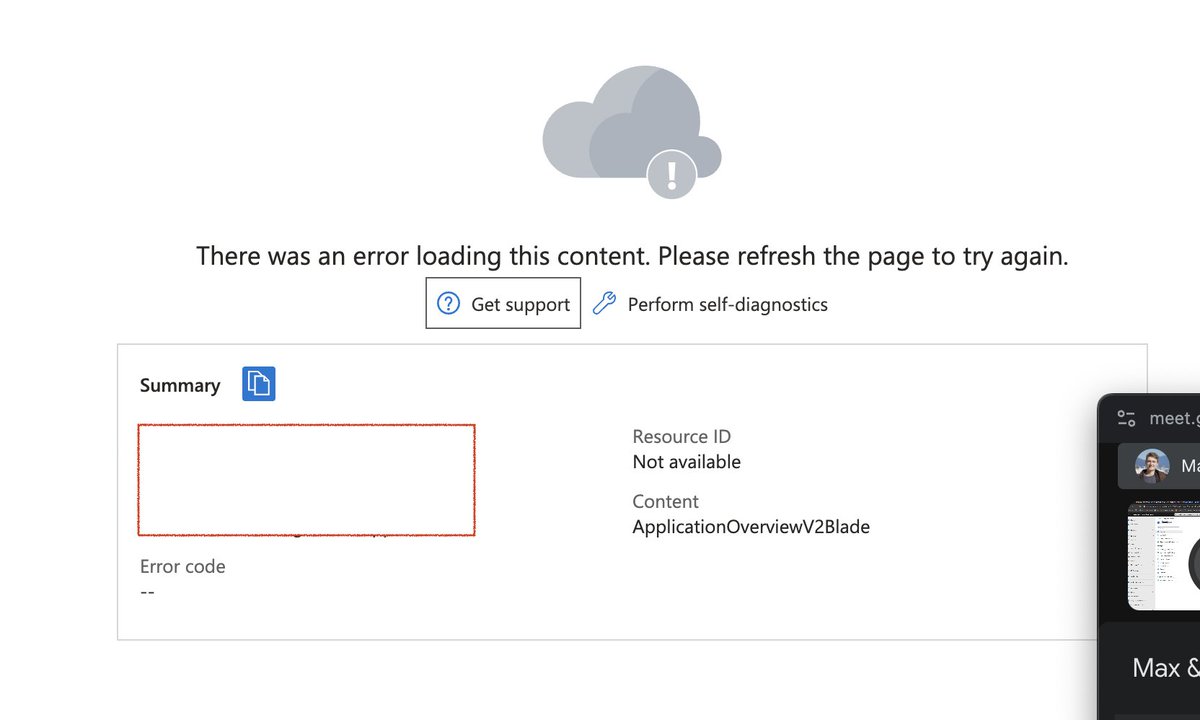This screenshot has width=1200, height=720.
Task: Open Perform self-diagnostics link
Action: click(727, 304)
